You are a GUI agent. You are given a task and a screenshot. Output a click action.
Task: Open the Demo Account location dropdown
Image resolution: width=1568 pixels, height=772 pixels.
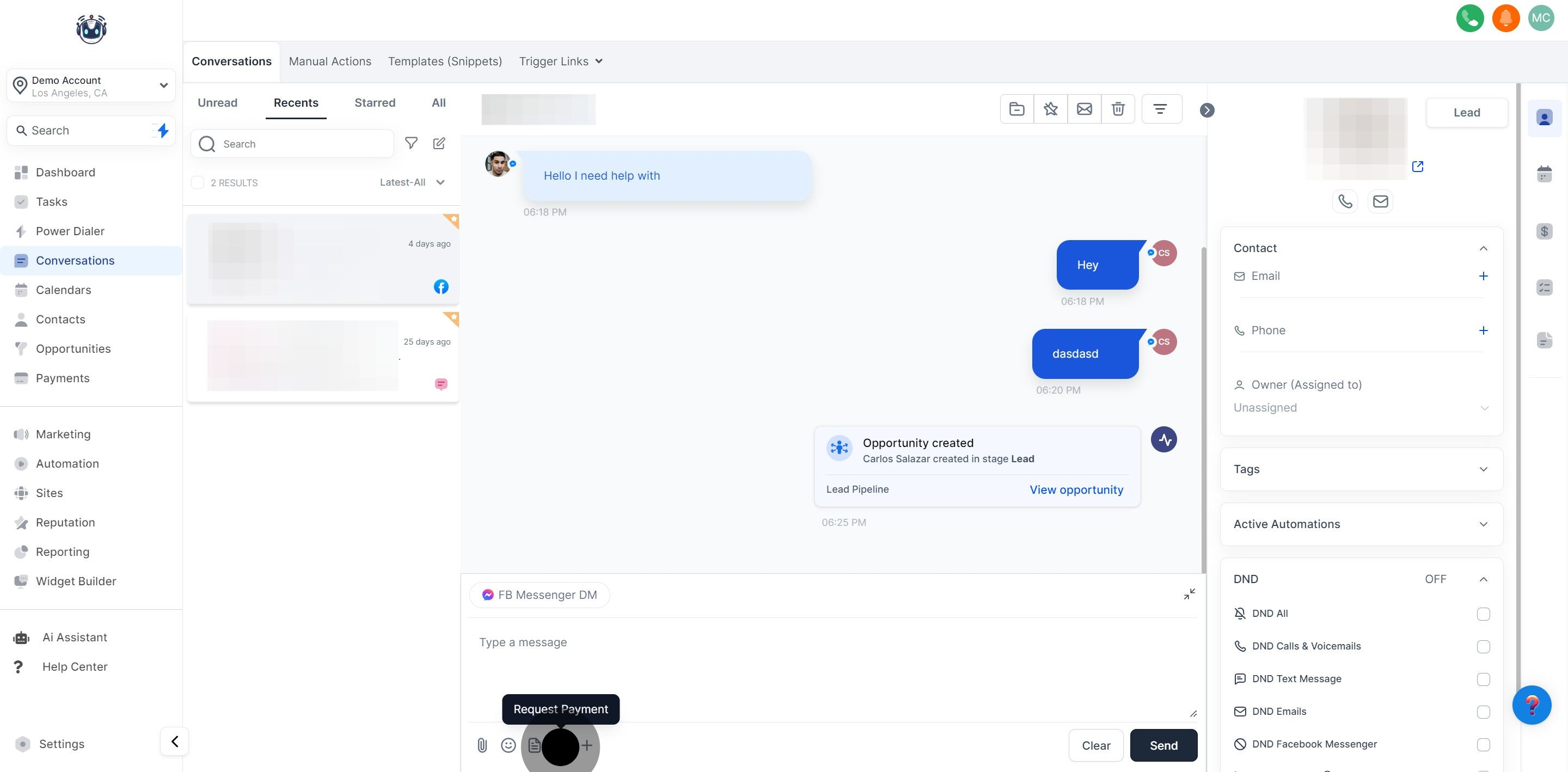tap(91, 86)
